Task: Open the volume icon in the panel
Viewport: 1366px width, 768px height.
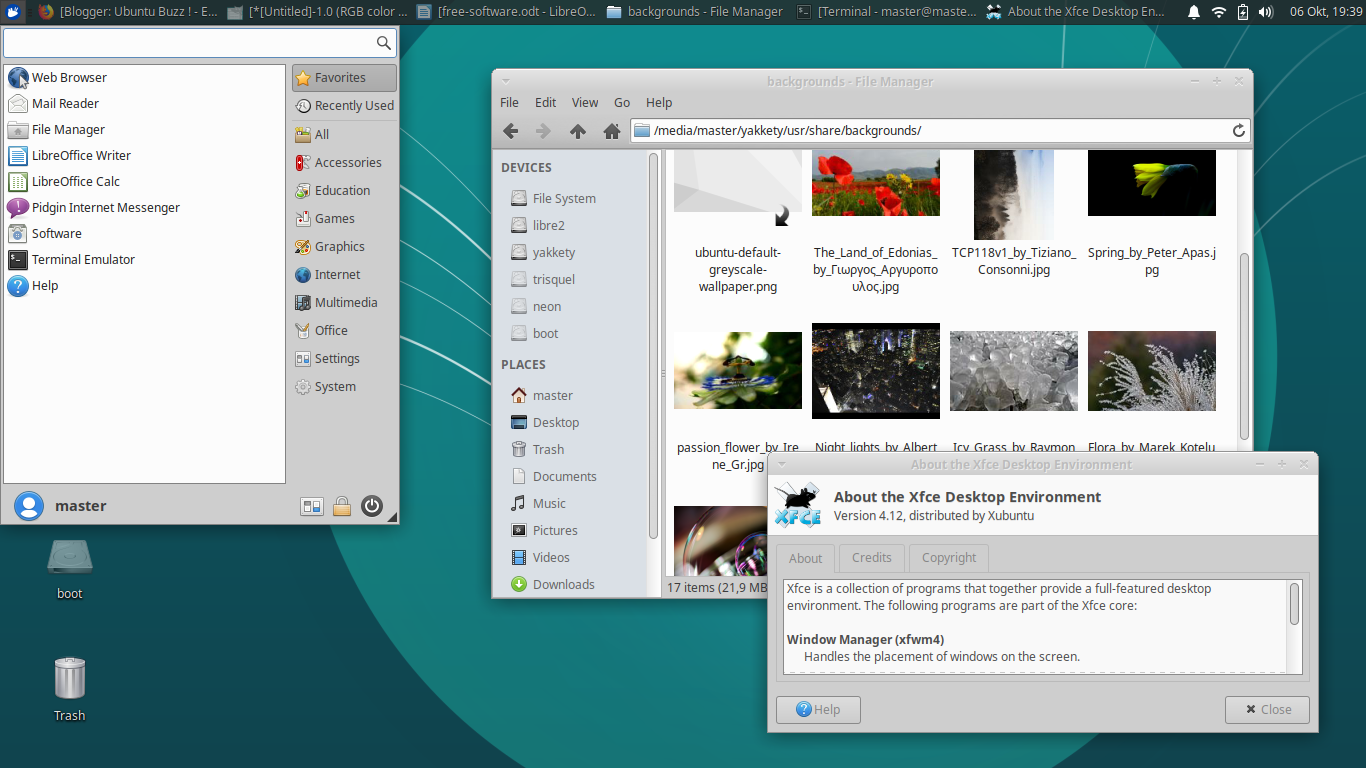Action: pyautogui.click(x=1266, y=12)
